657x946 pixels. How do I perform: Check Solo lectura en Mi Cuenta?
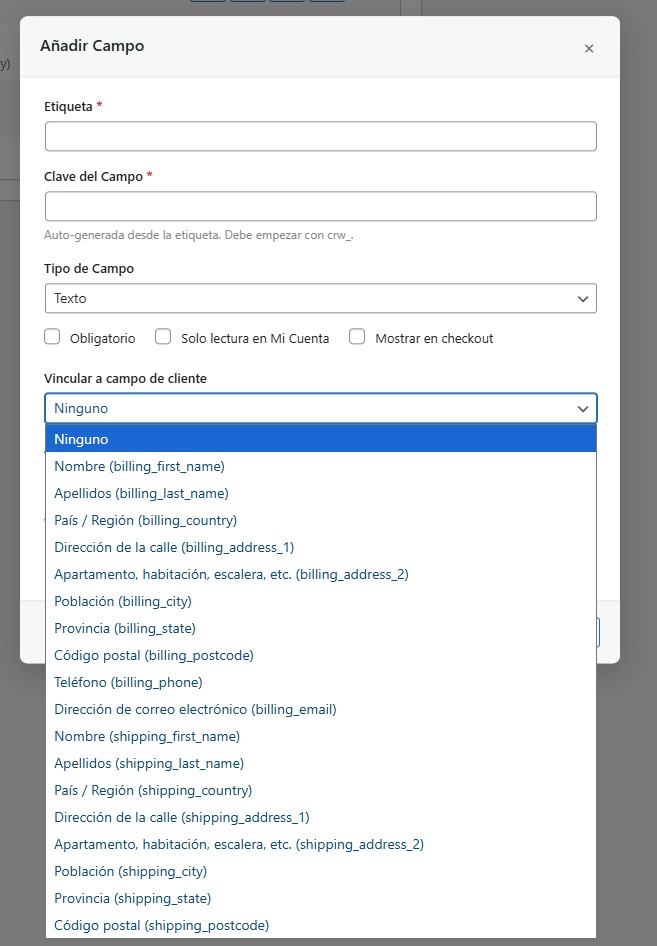click(163, 338)
